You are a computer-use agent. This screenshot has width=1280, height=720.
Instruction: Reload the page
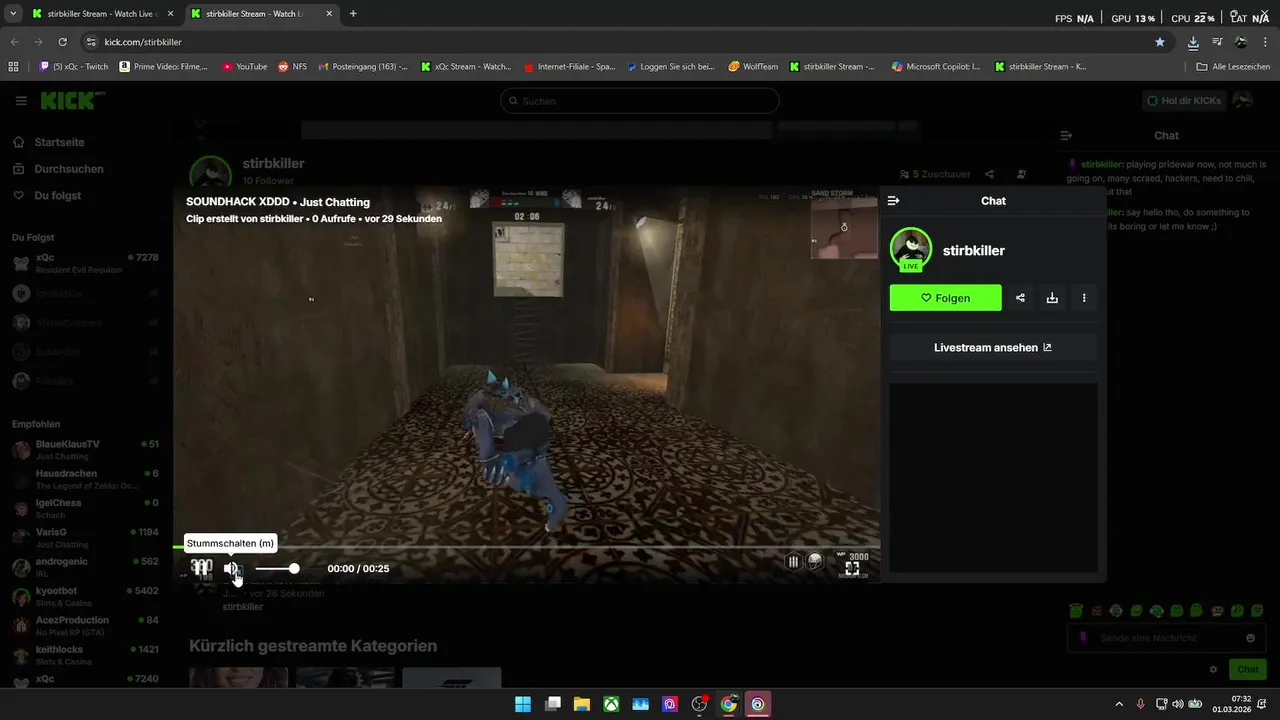tap(63, 42)
